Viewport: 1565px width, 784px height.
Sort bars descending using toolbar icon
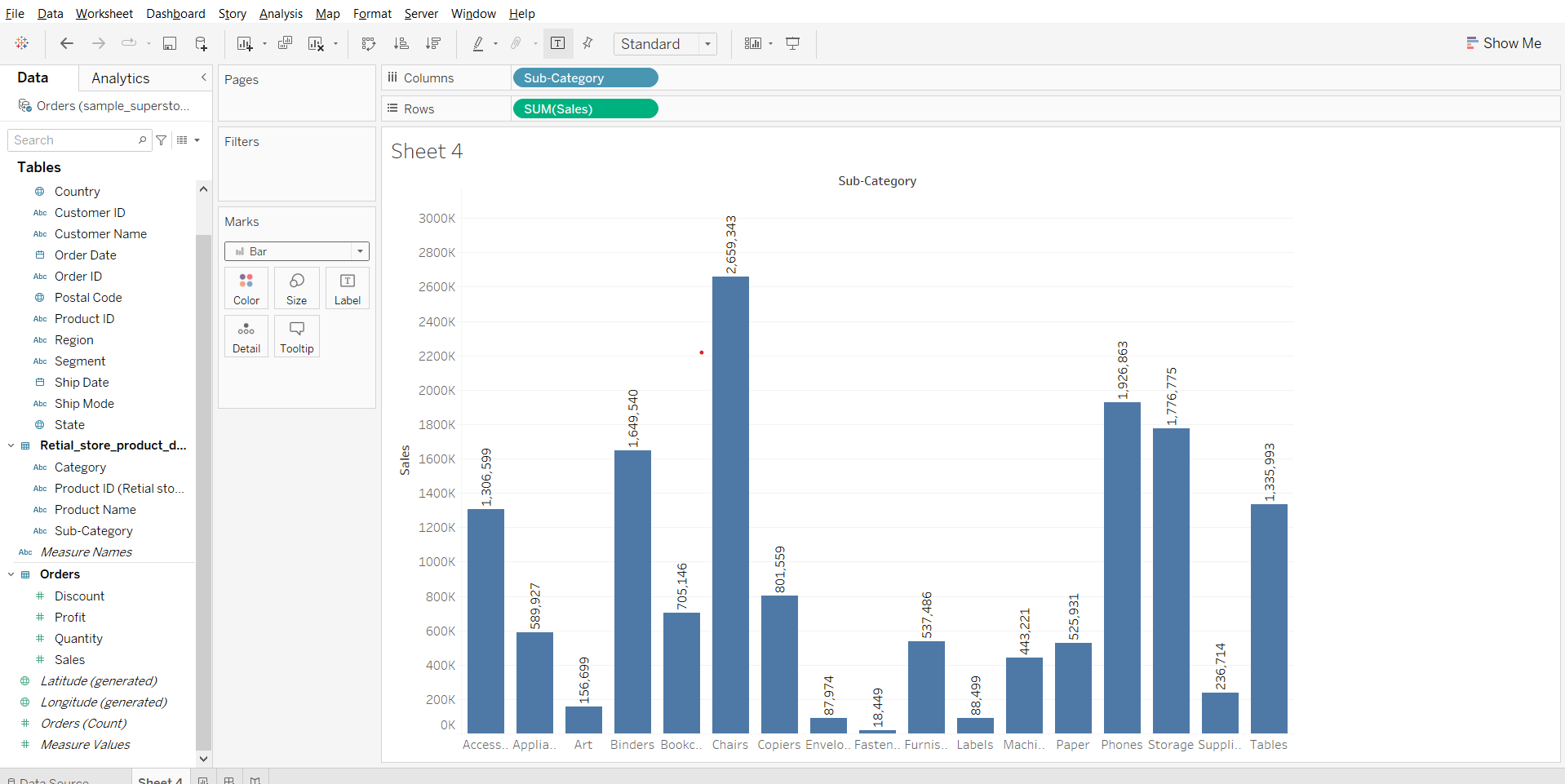click(433, 44)
